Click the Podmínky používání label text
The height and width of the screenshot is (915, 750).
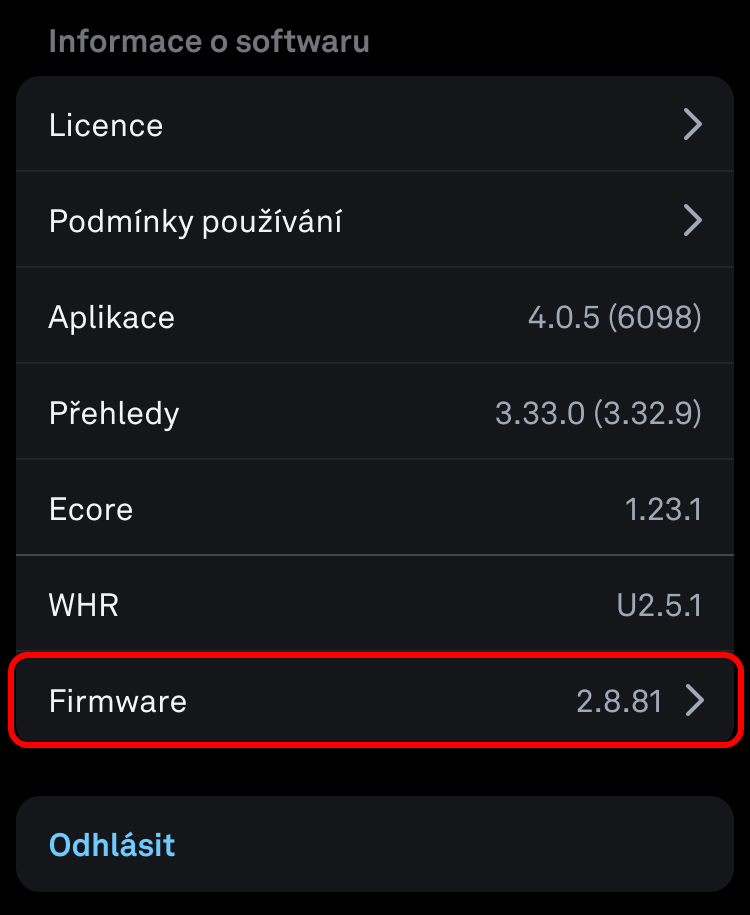point(196,222)
